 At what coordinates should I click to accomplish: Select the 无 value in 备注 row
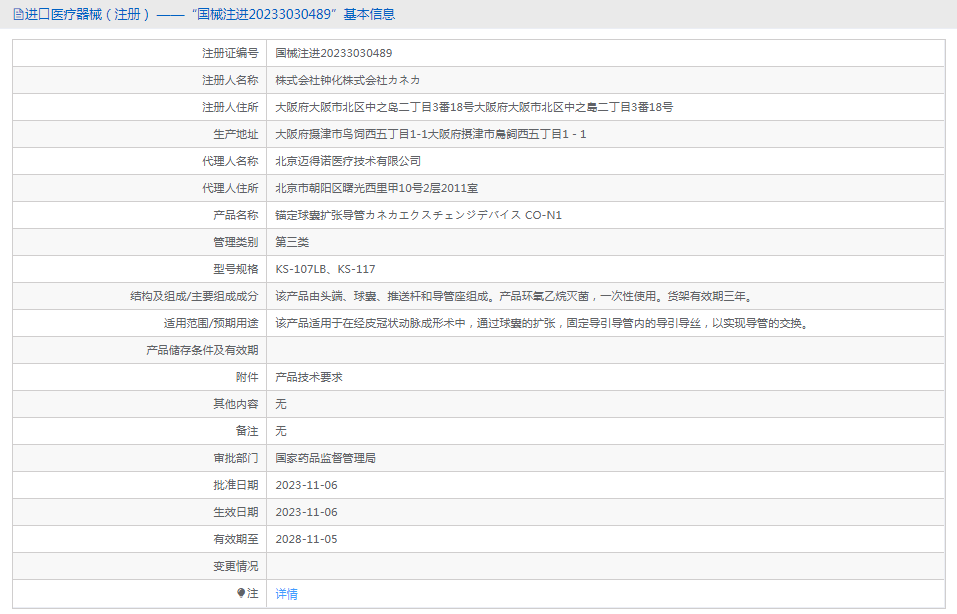(281, 431)
